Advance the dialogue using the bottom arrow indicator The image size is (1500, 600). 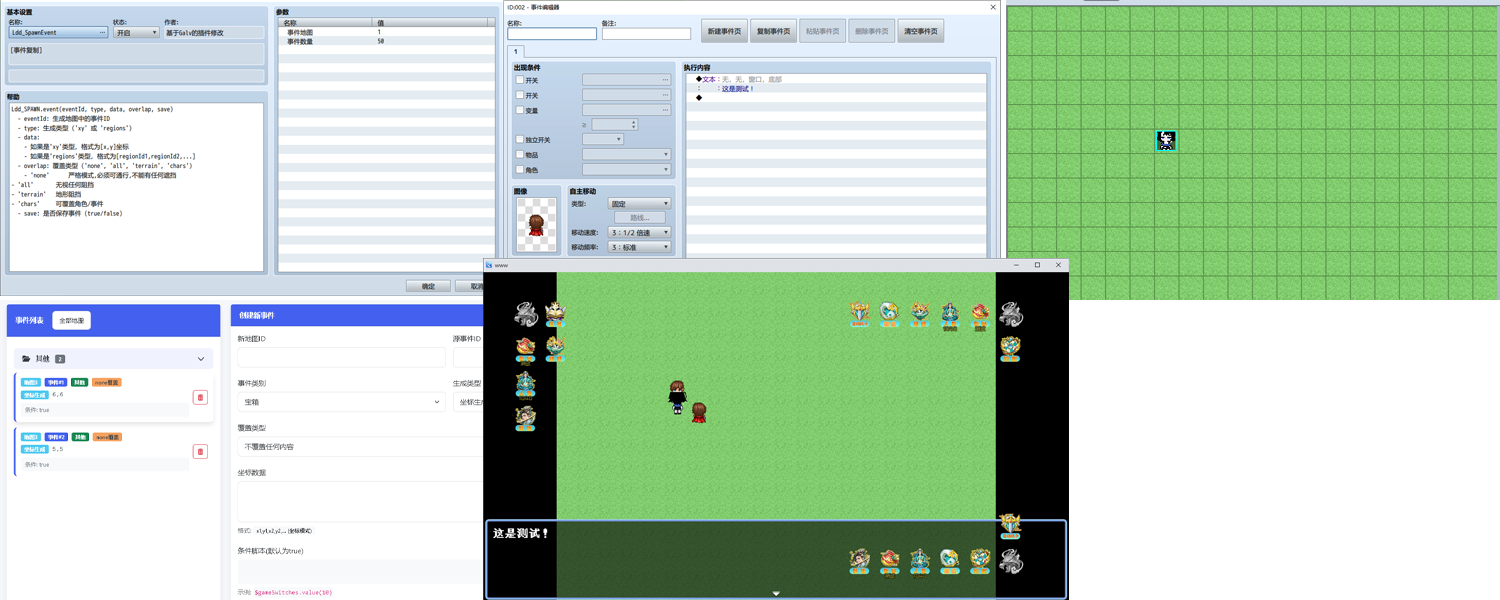[776, 594]
